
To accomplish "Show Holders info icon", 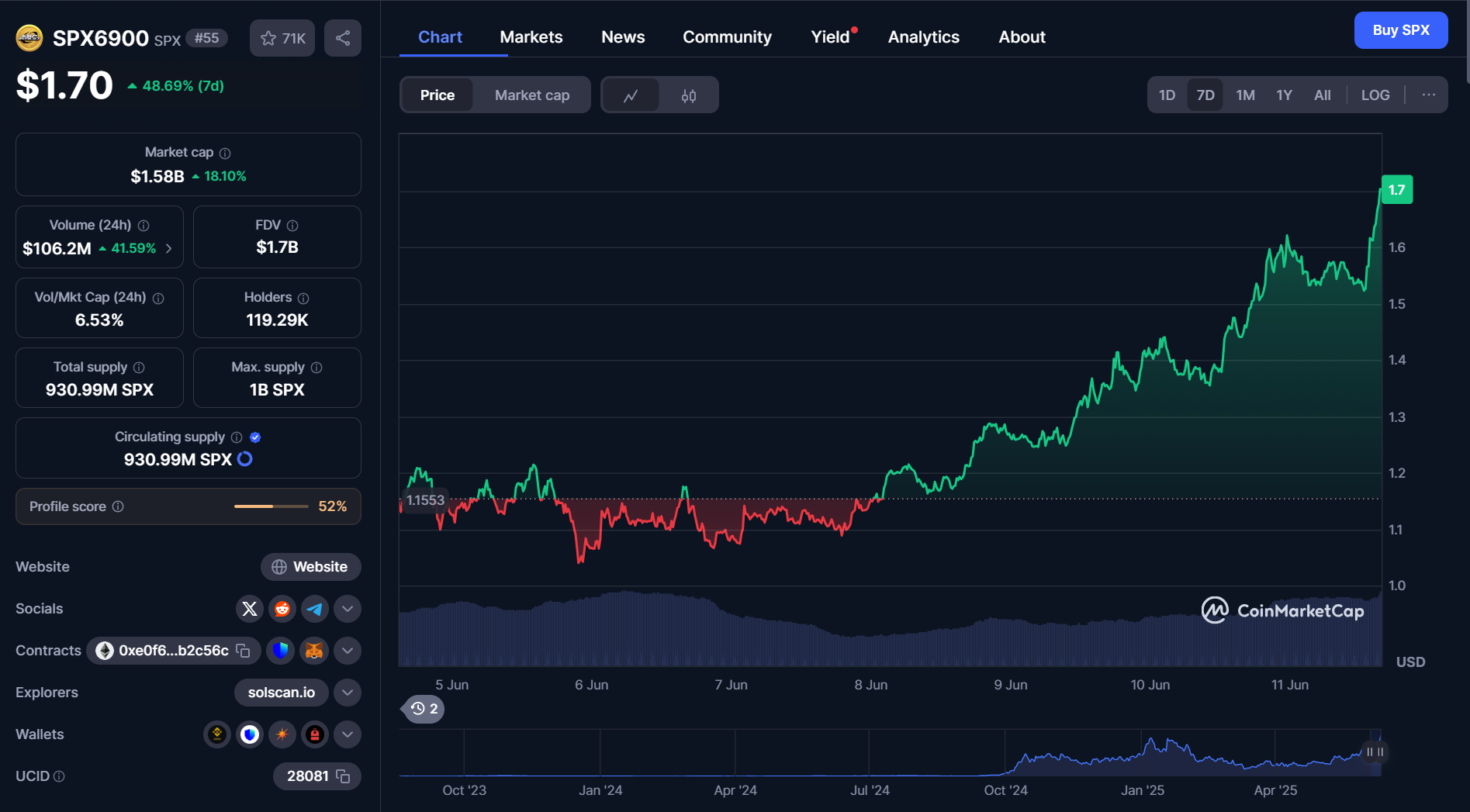I will click(x=303, y=299).
